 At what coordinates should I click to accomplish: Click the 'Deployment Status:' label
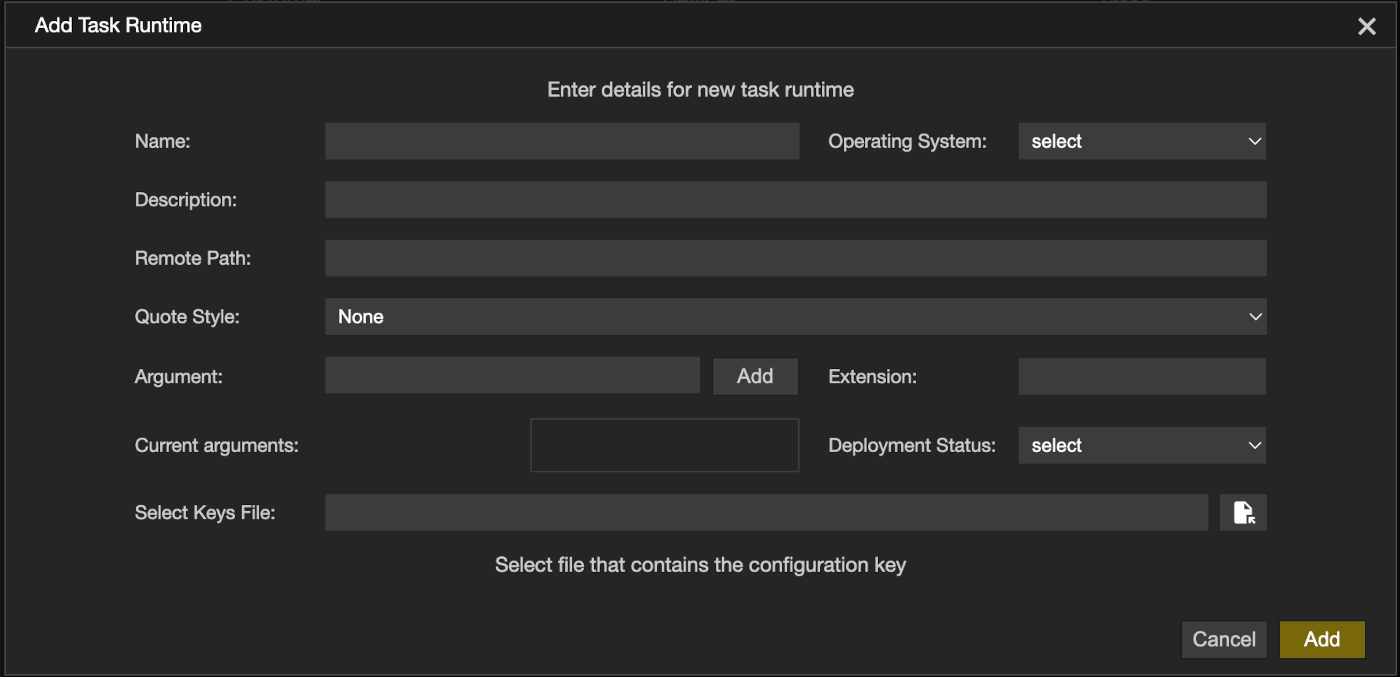click(x=912, y=446)
